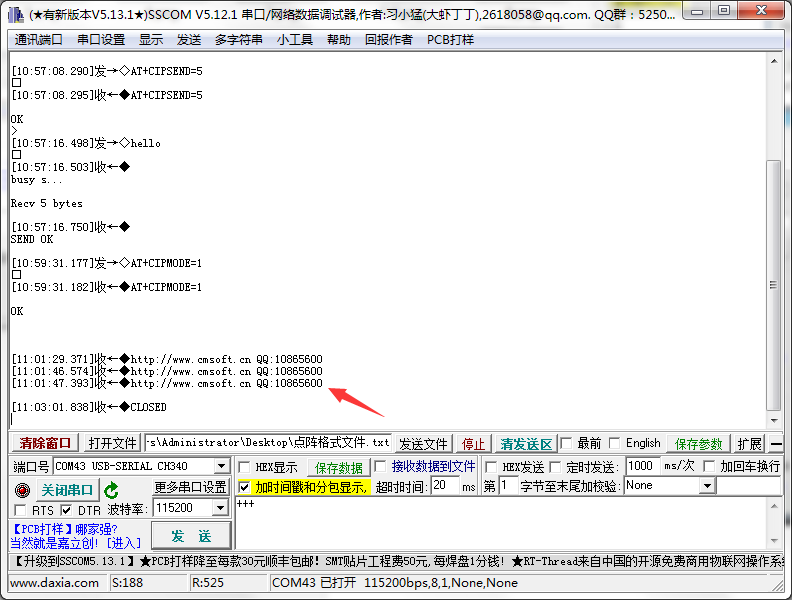Click the 超时时间 20 ms field

pos(445,486)
